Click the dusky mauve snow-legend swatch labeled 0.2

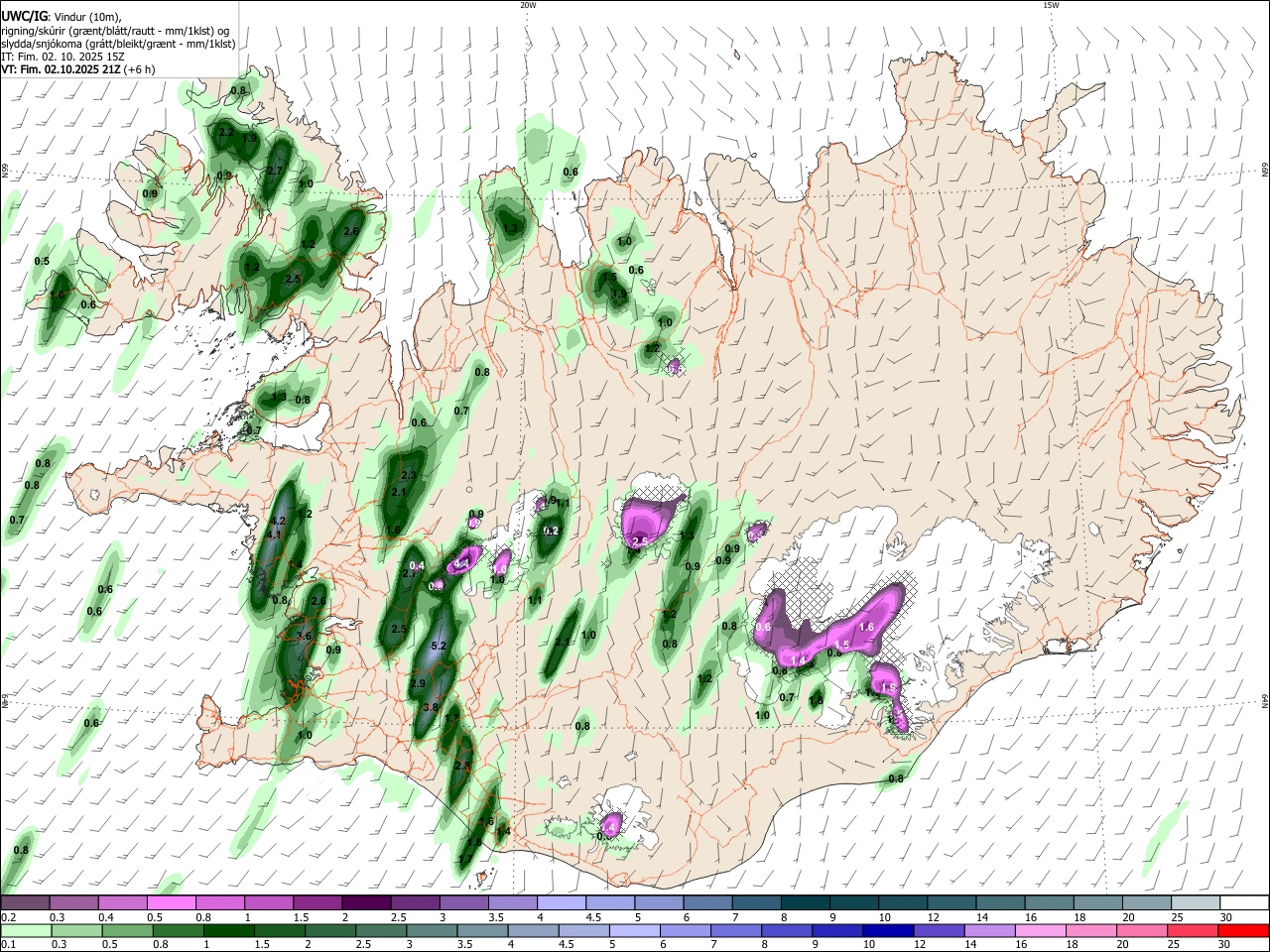[25, 903]
